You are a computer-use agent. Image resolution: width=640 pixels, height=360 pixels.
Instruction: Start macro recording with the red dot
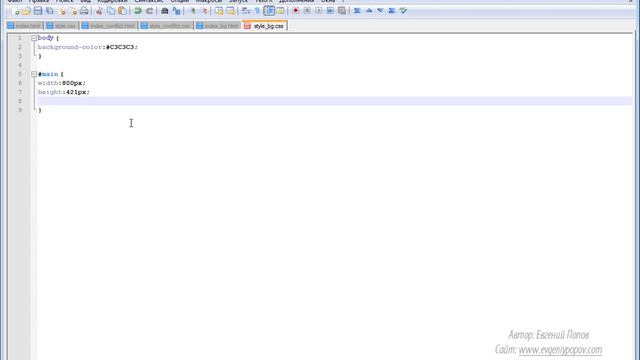[x=296, y=11]
